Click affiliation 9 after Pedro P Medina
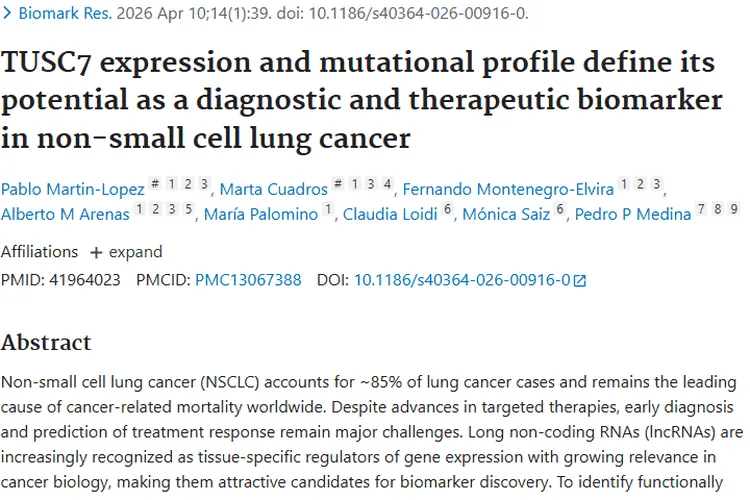 (734, 210)
